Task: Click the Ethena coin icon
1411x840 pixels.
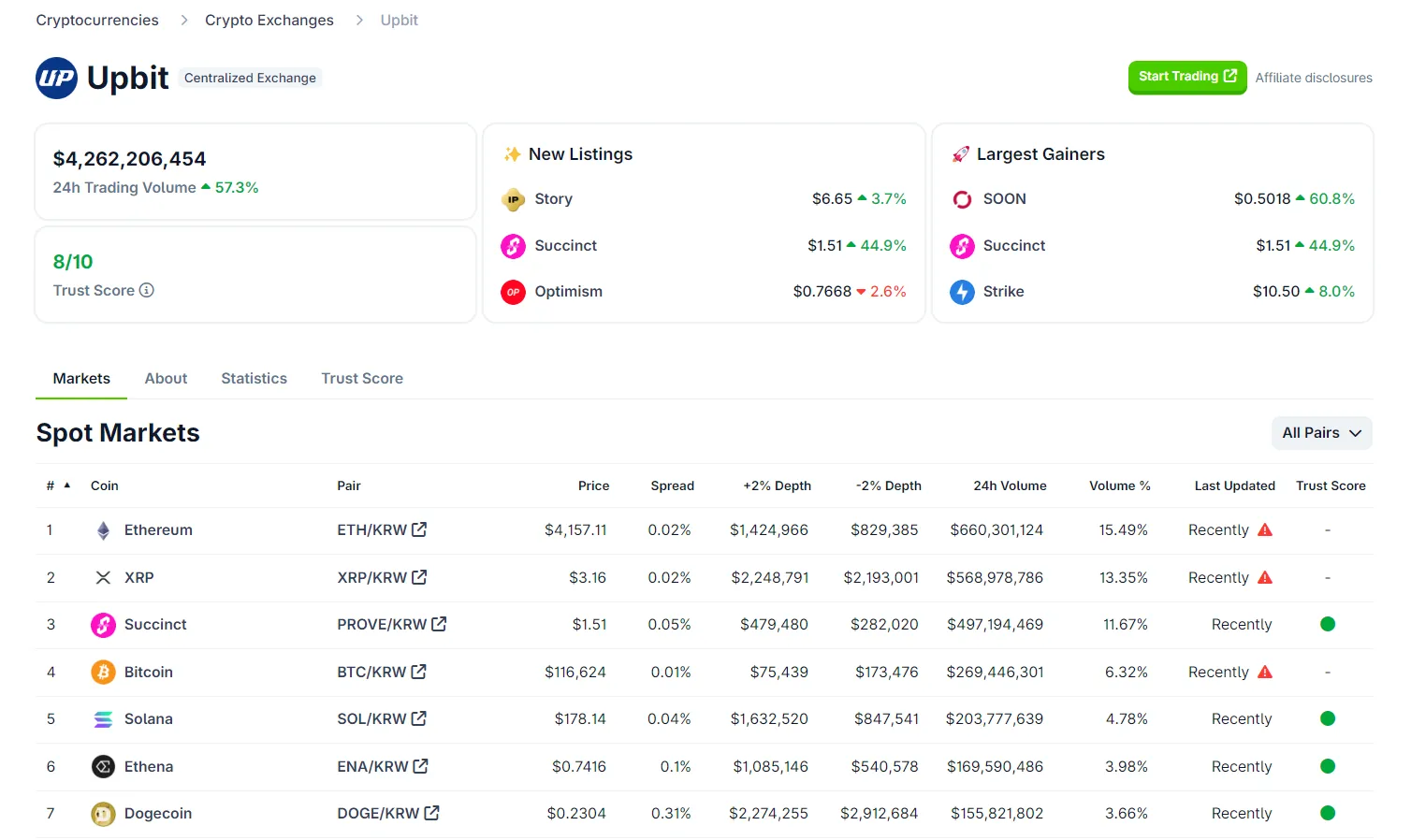Action: 103,767
